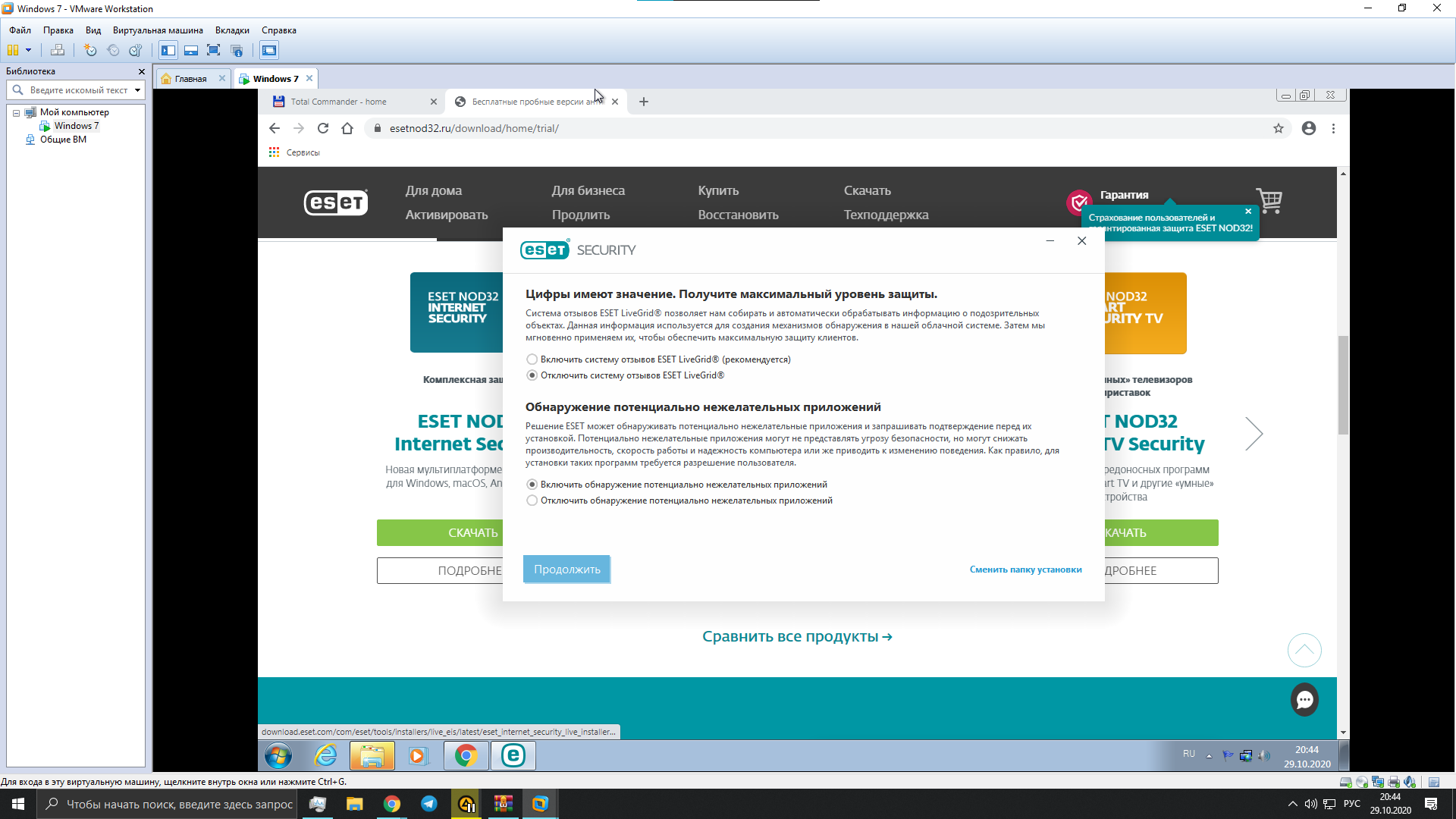
Task: Open the shopping cart icon
Action: (x=1269, y=200)
